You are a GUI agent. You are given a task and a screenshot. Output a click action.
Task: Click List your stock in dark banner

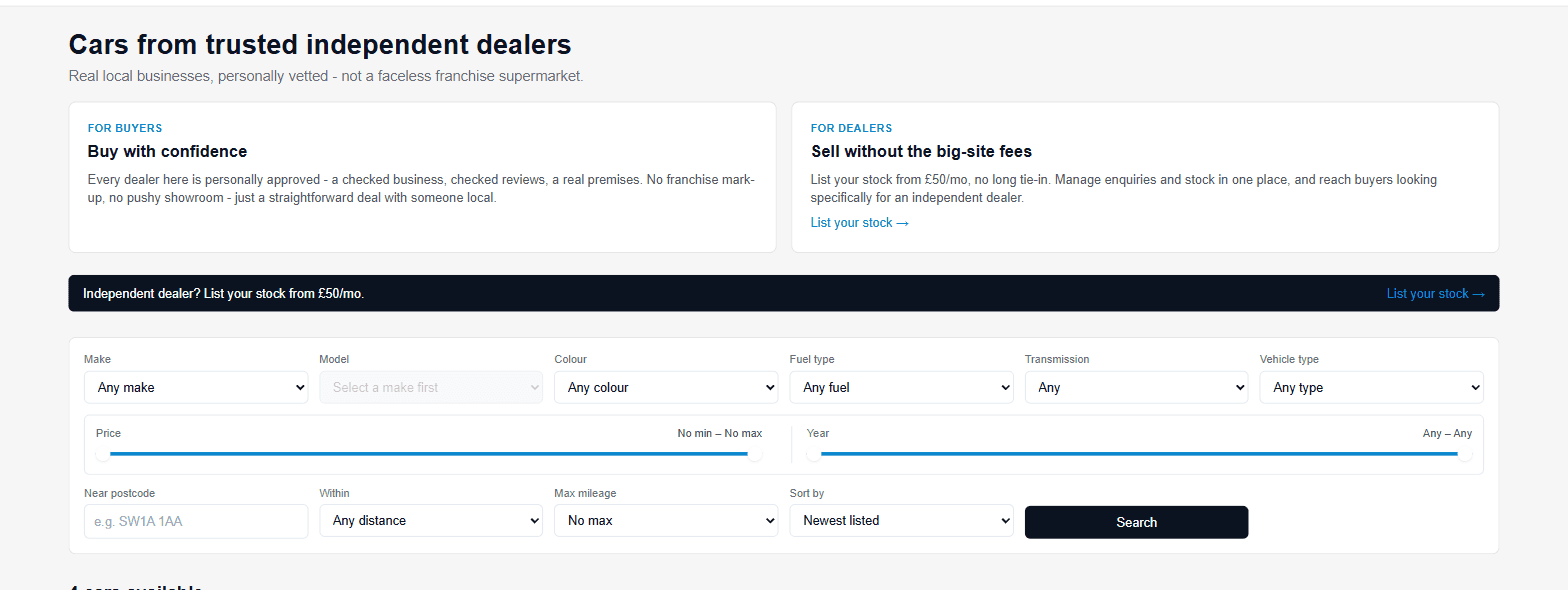coord(1435,294)
